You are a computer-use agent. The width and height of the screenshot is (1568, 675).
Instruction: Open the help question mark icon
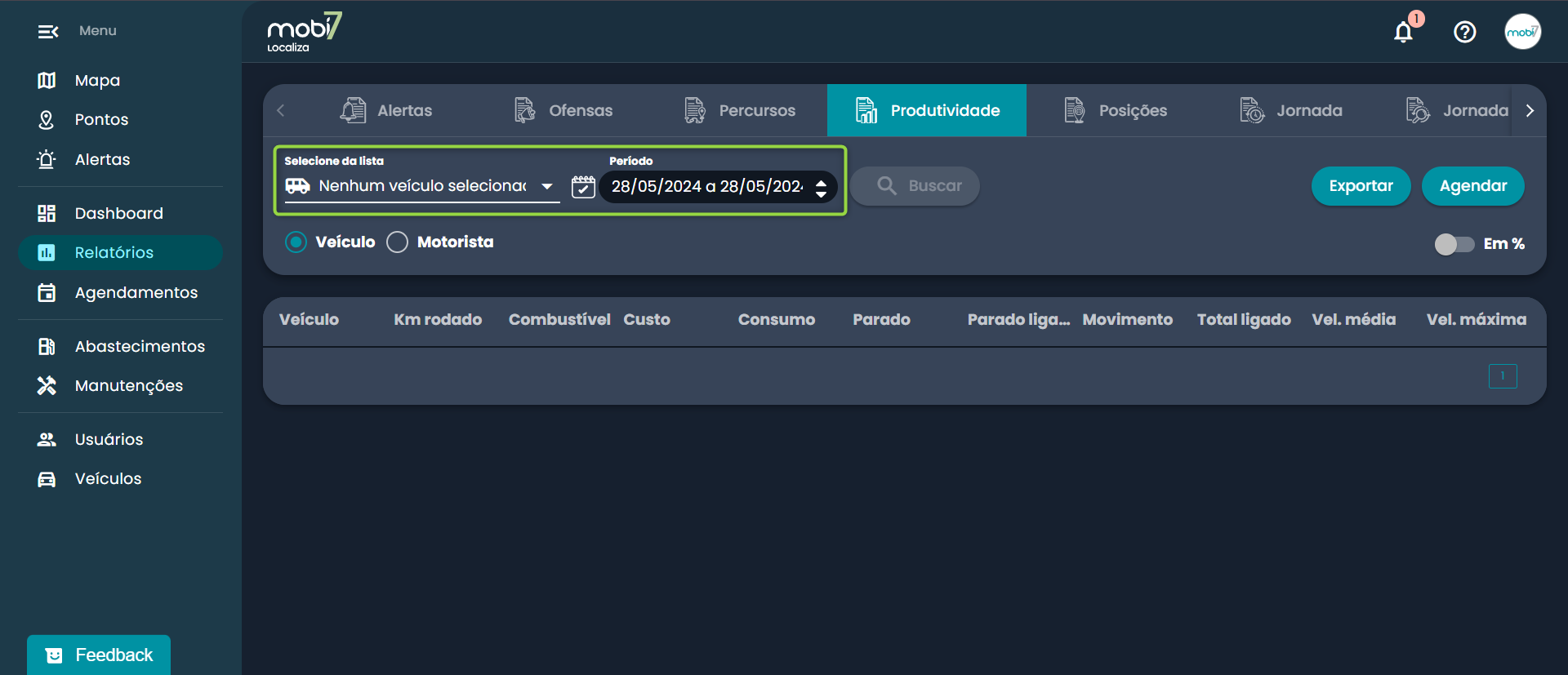(1464, 32)
